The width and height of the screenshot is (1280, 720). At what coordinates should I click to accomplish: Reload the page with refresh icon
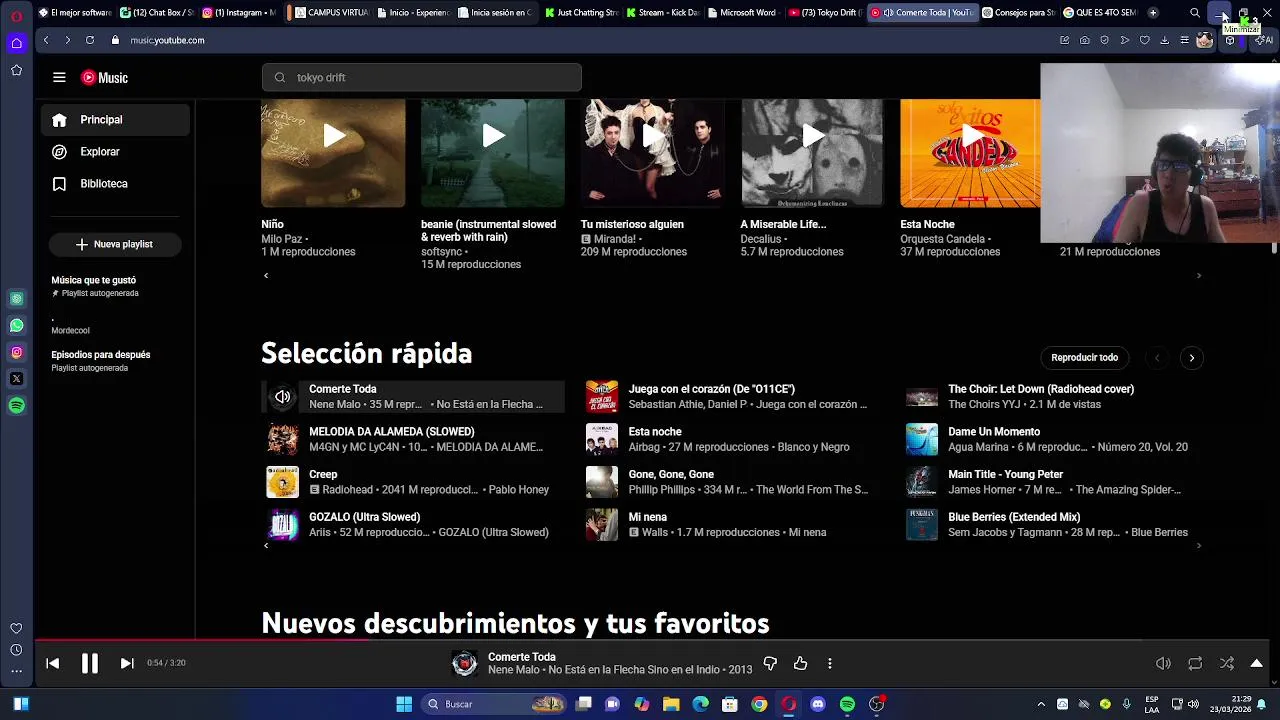tap(90, 40)
